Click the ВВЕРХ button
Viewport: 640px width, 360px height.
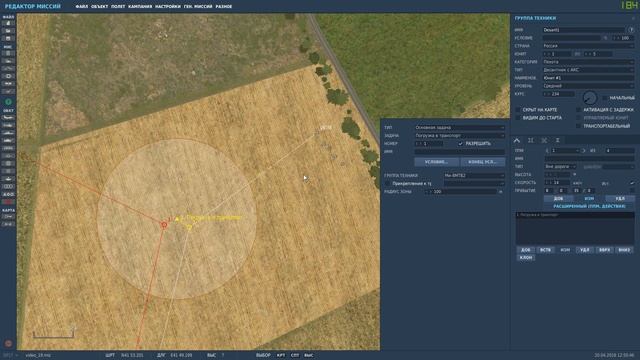pyautogui.click(x=604, y=250)
